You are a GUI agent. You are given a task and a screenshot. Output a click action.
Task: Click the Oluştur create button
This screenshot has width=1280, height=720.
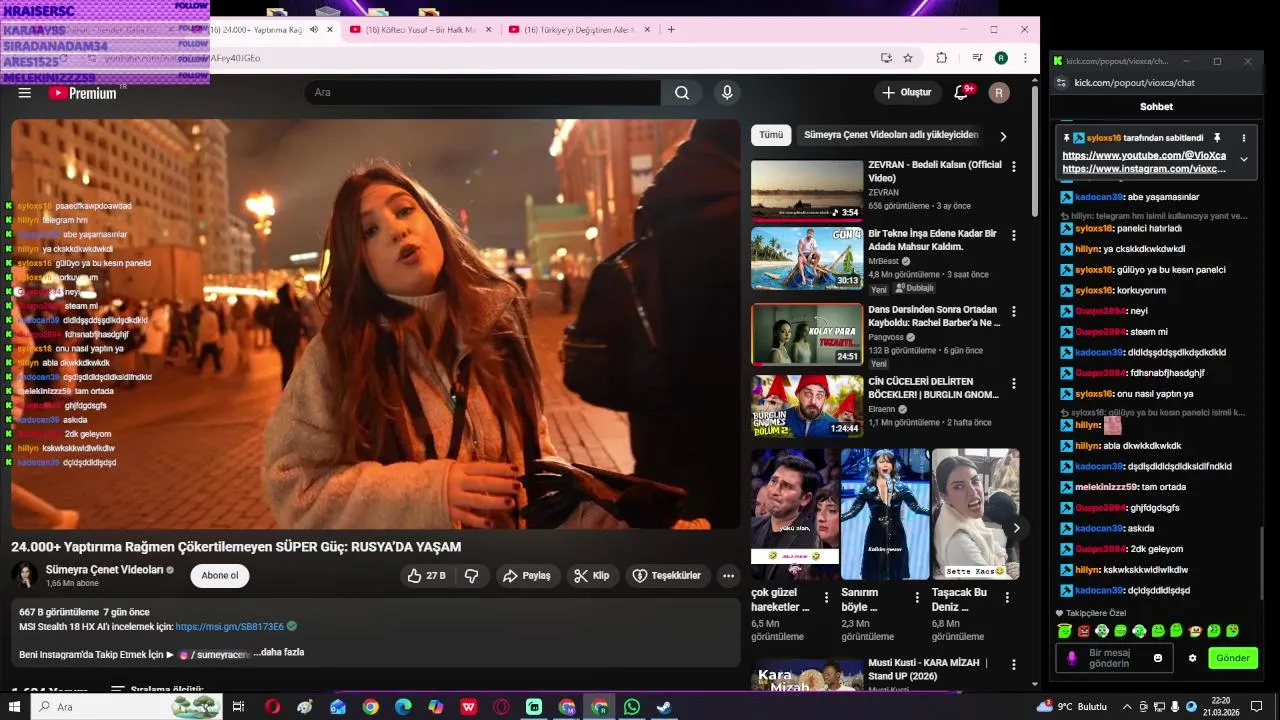click(x=907, y=93)
